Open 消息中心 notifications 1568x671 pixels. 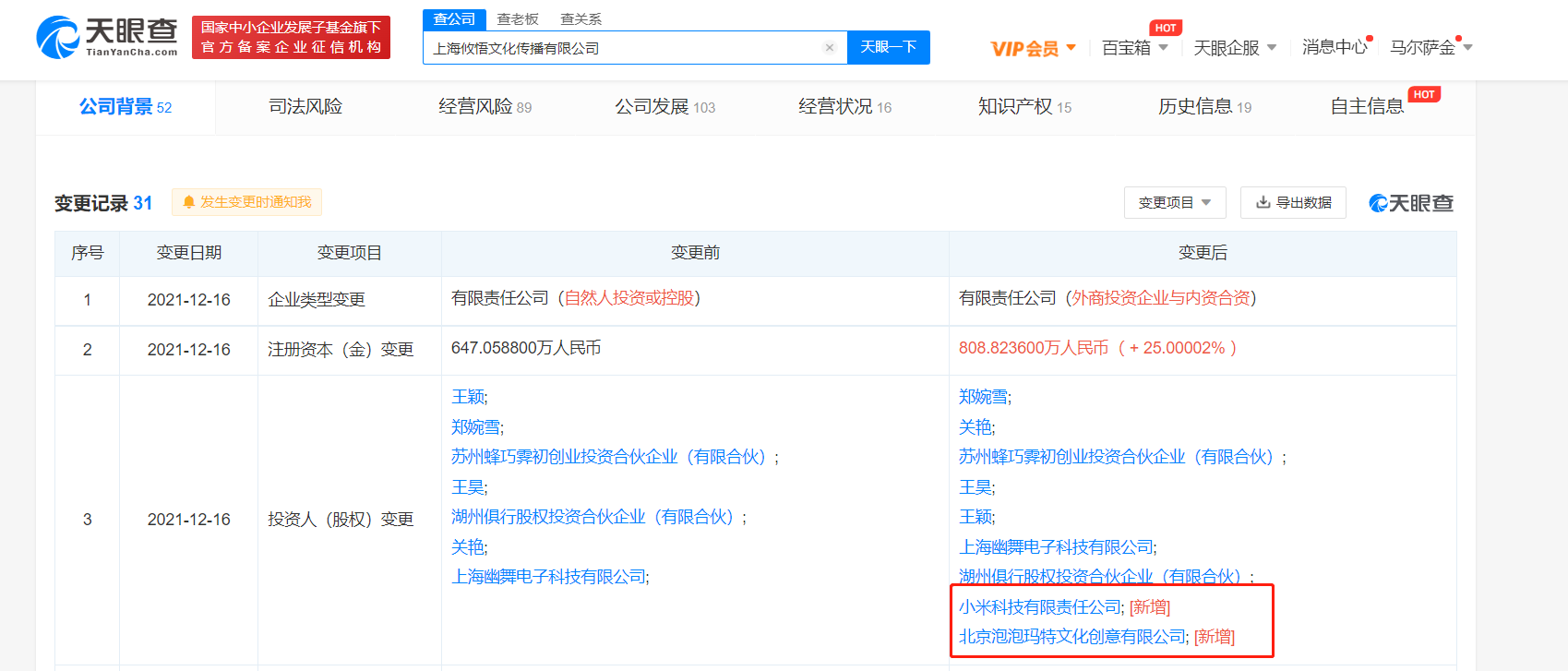(x=1335, y=47)
